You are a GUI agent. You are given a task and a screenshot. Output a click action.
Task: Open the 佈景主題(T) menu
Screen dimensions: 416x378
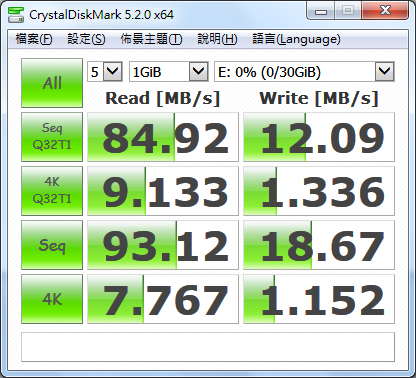pyautogui.click(x=151, y=39)
